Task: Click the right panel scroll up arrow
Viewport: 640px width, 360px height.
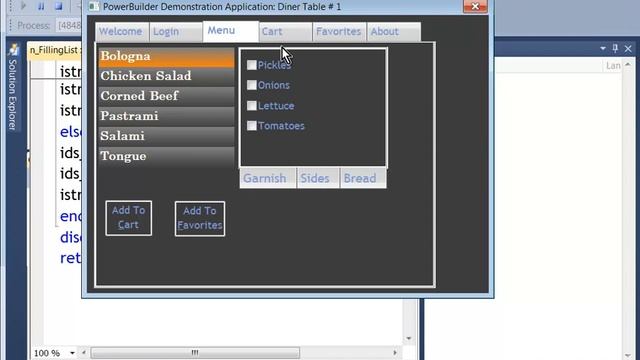Action: [628, 65]
